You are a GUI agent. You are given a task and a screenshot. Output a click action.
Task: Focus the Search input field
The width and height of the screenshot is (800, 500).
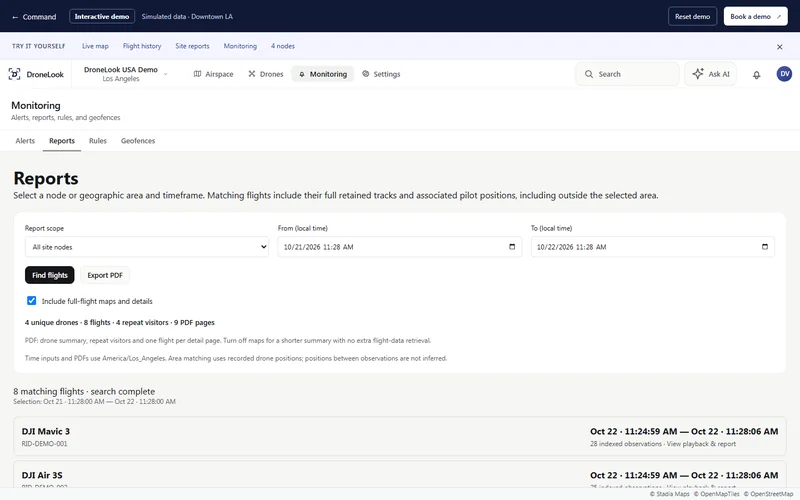coord(628,74)
